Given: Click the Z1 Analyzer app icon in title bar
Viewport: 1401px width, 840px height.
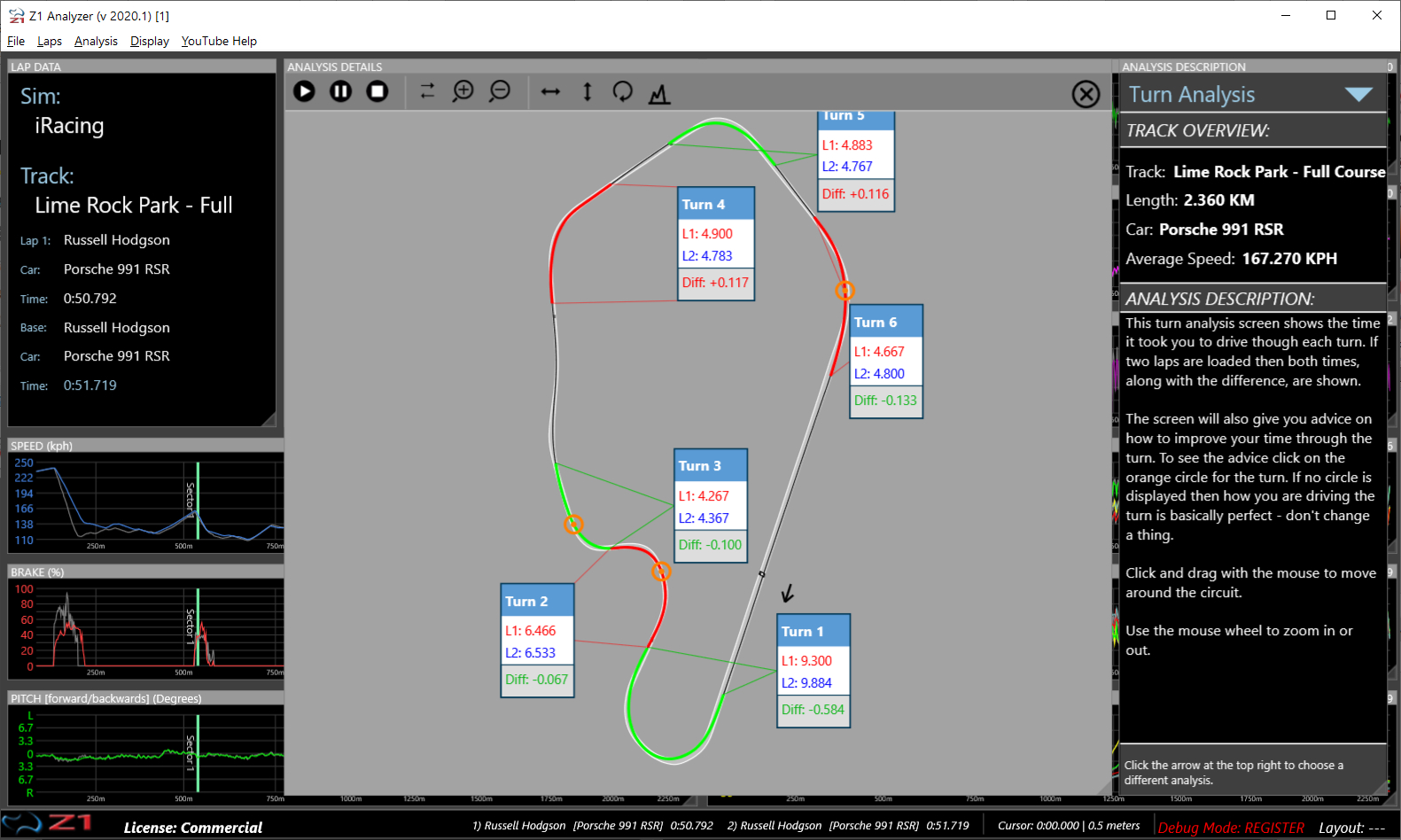Looking at the screenshot, I should coord(16,16).
